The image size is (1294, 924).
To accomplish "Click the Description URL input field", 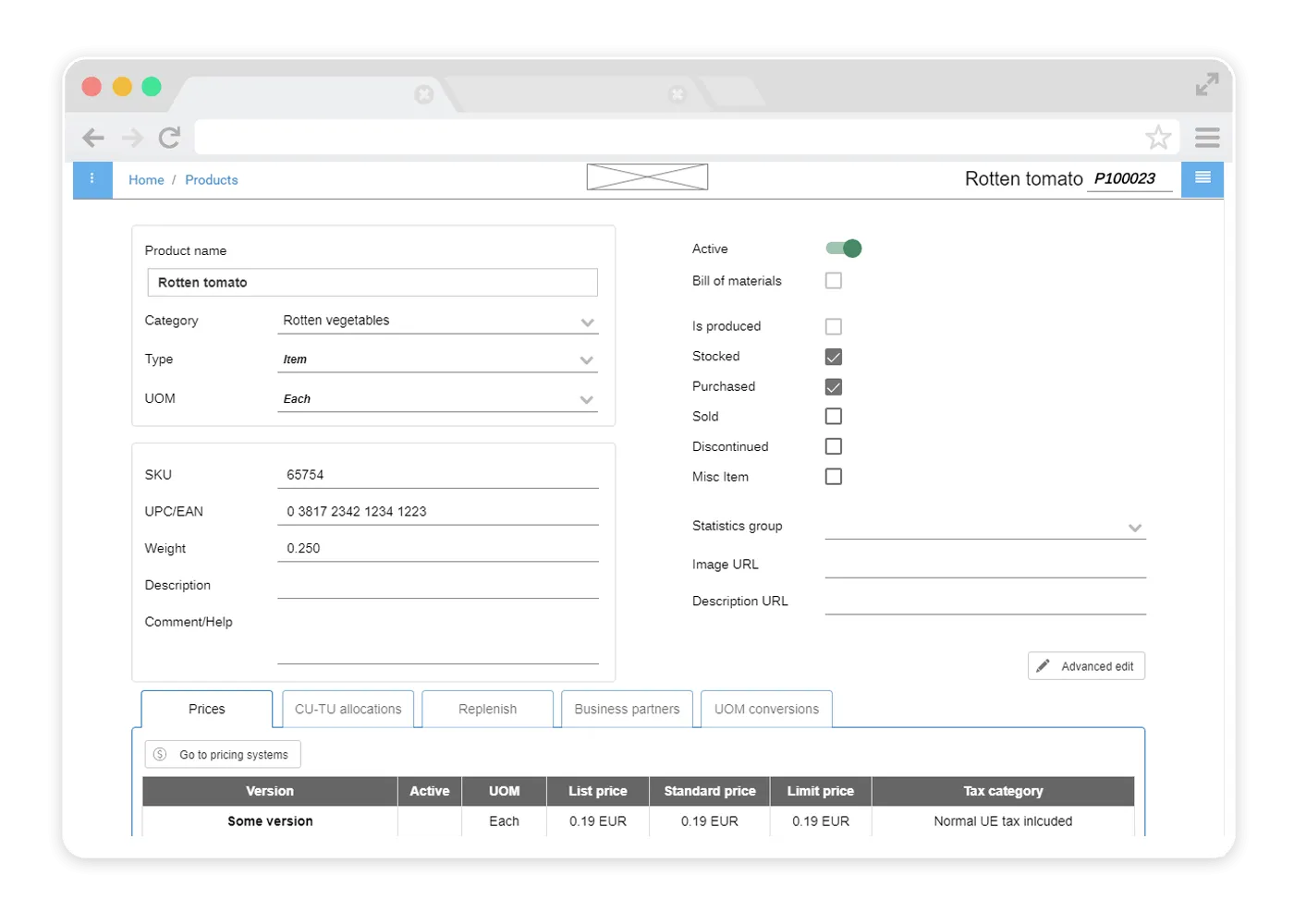I will pos(985,602).
